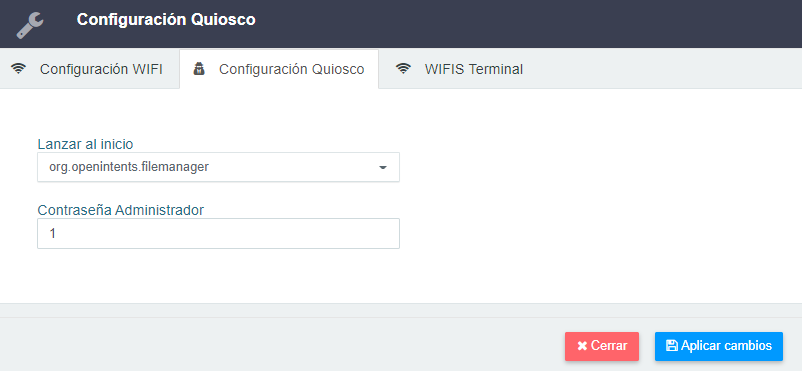Click the wifi icon on Configuración WIFI tab
This screenshot has width=802, height=371.
coord(19,69)
